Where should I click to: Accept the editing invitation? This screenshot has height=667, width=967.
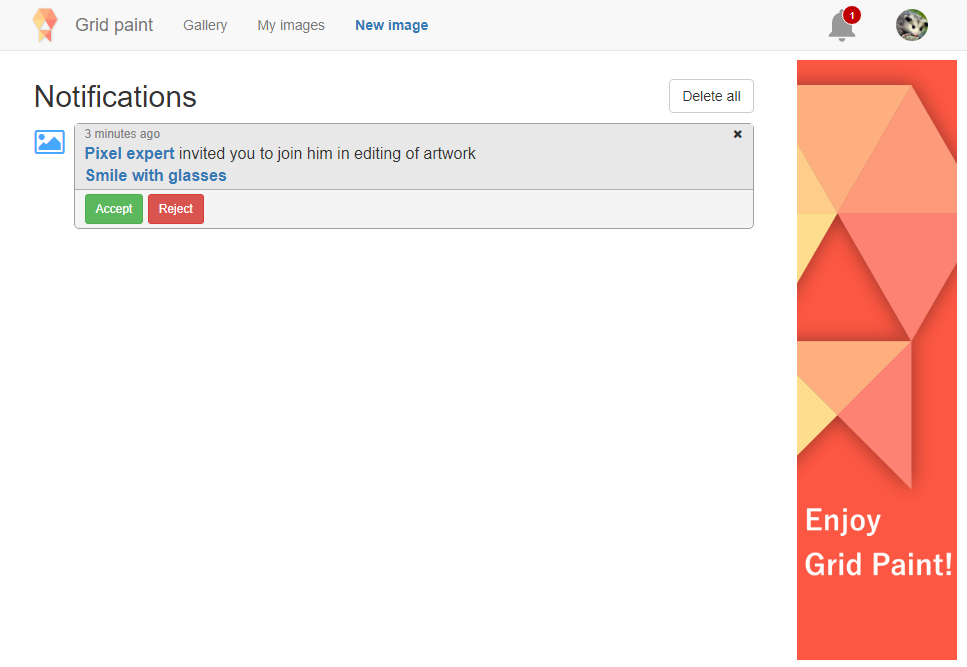tap(114, 209)
